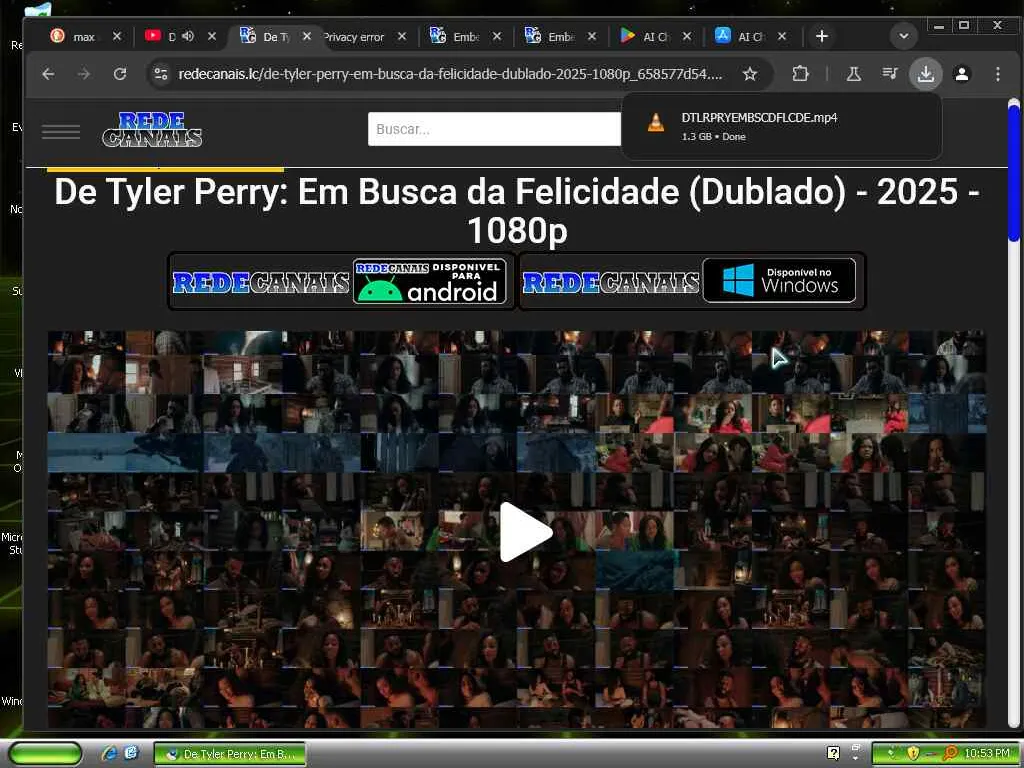Switch to the Google Play 'AI Ch' tab

pos(654,37)
